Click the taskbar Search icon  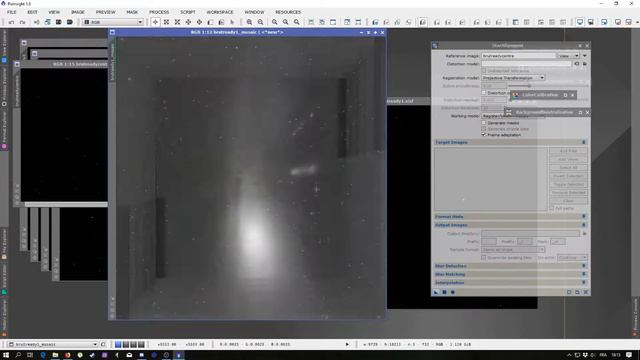(x=18, y=355)
